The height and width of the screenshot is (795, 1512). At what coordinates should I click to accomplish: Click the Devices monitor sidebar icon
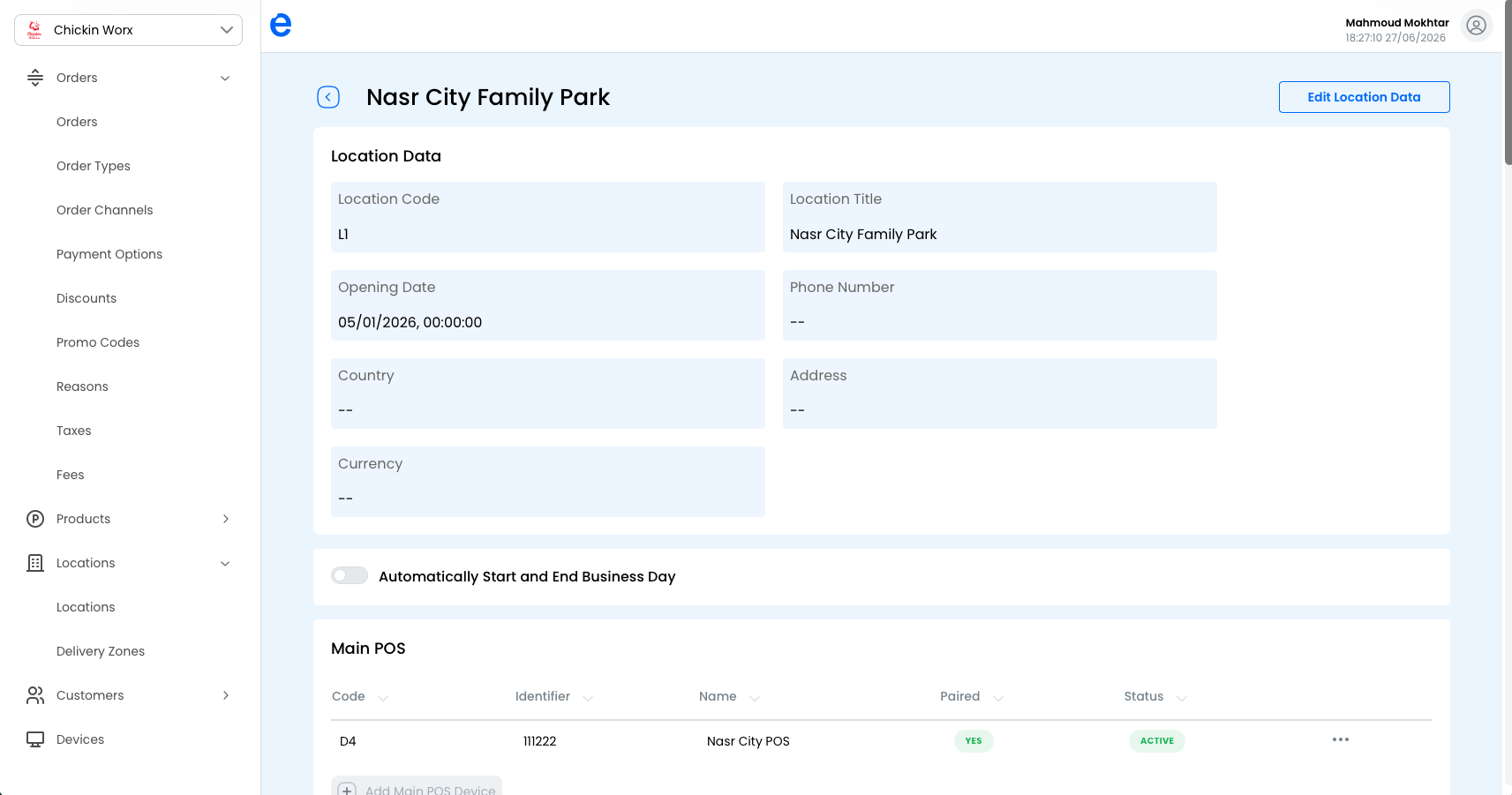tap(35, 739)
